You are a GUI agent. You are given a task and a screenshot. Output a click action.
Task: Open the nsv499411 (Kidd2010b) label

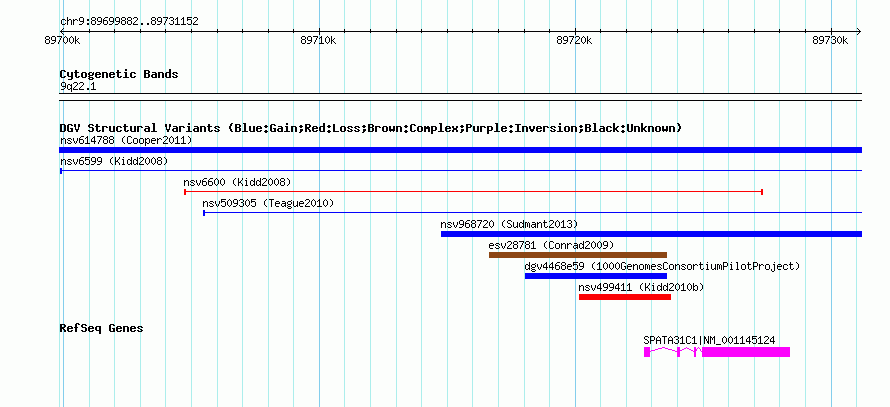click(641, 287)
